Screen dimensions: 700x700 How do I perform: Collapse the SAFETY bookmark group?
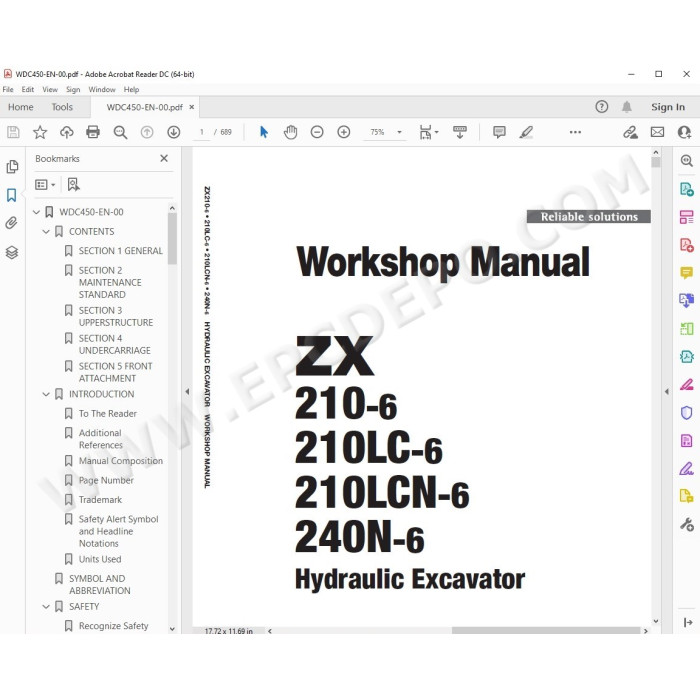click(x=46, y=607)
